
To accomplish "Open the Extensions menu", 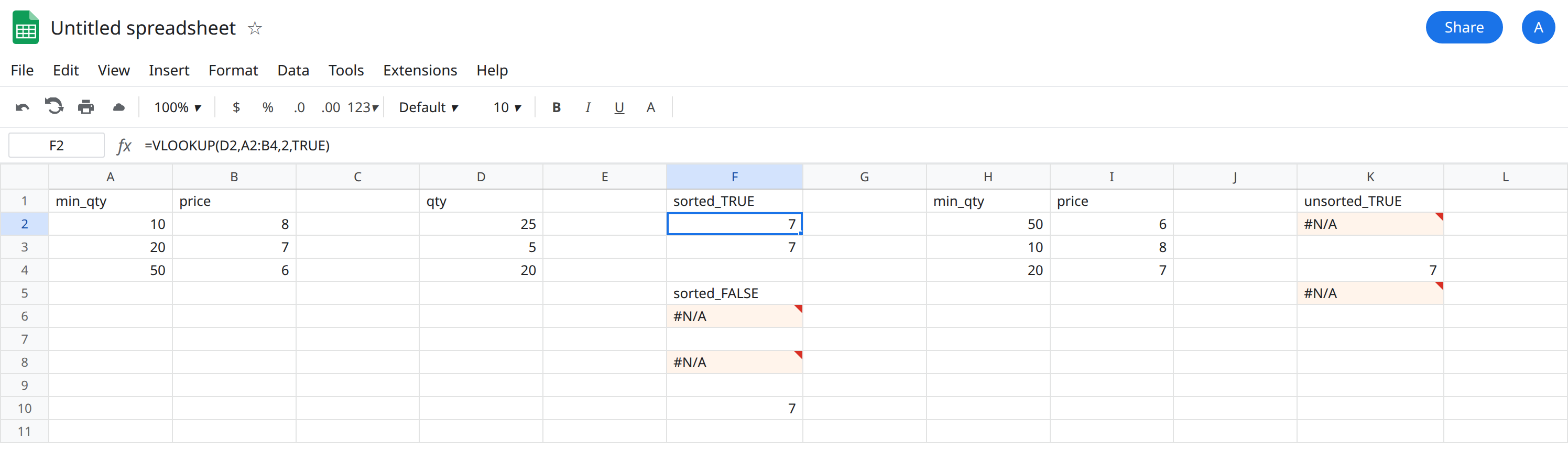I will tap(420, 71).
